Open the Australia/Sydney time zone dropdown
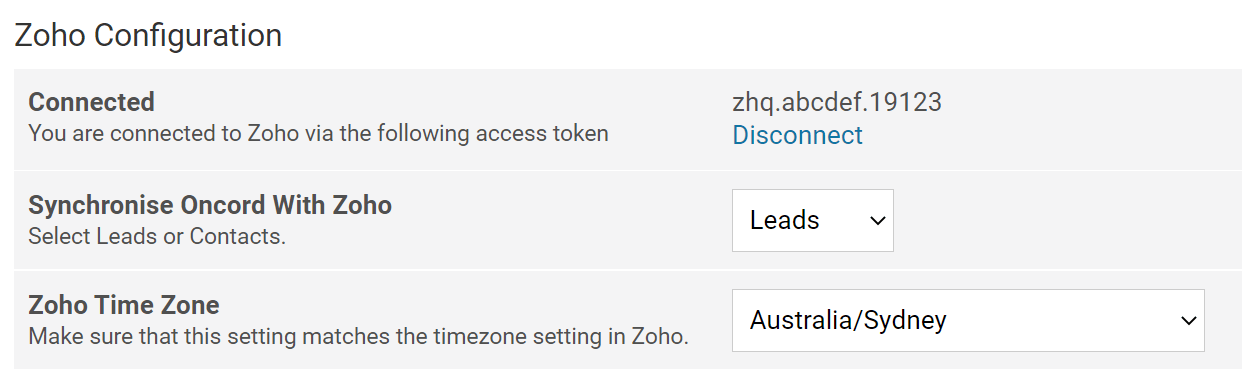 968,320
